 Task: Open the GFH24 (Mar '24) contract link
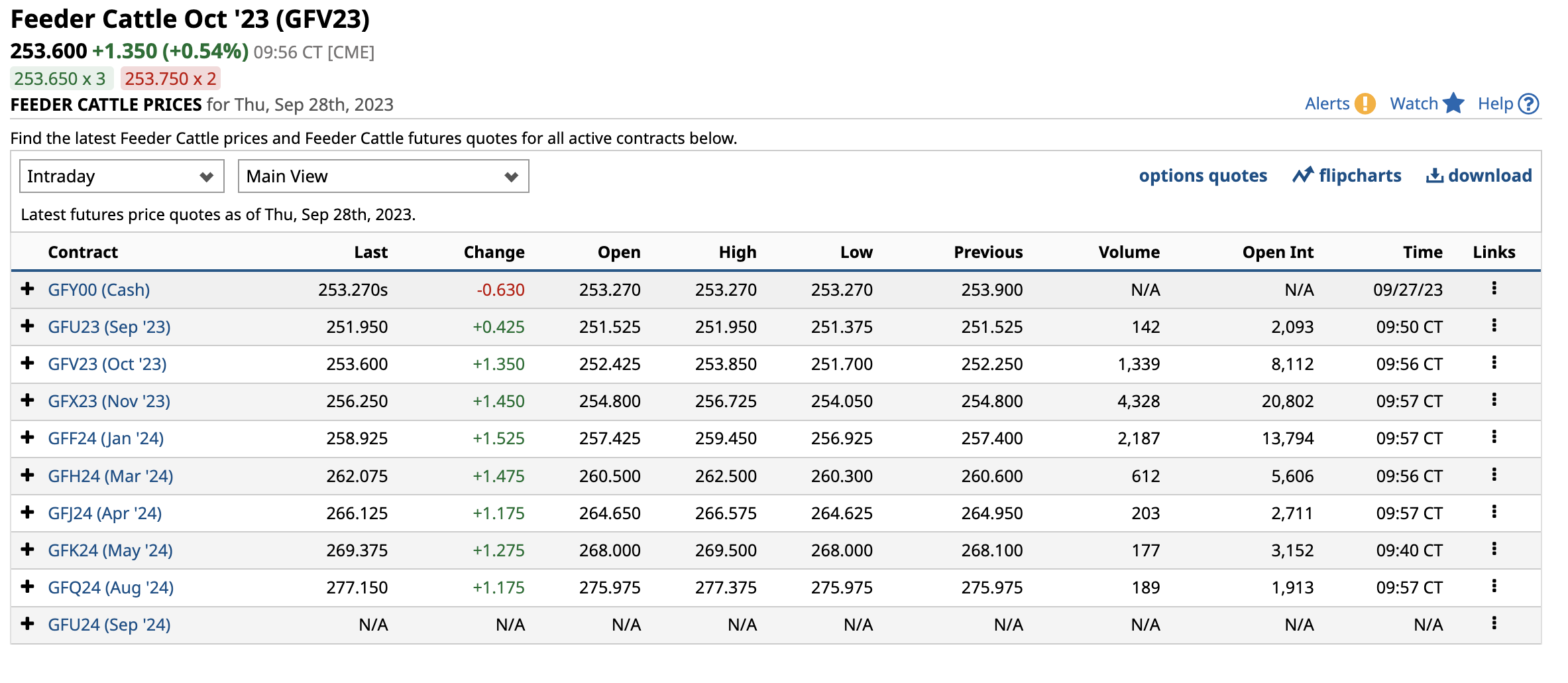[x=111, y=476]
